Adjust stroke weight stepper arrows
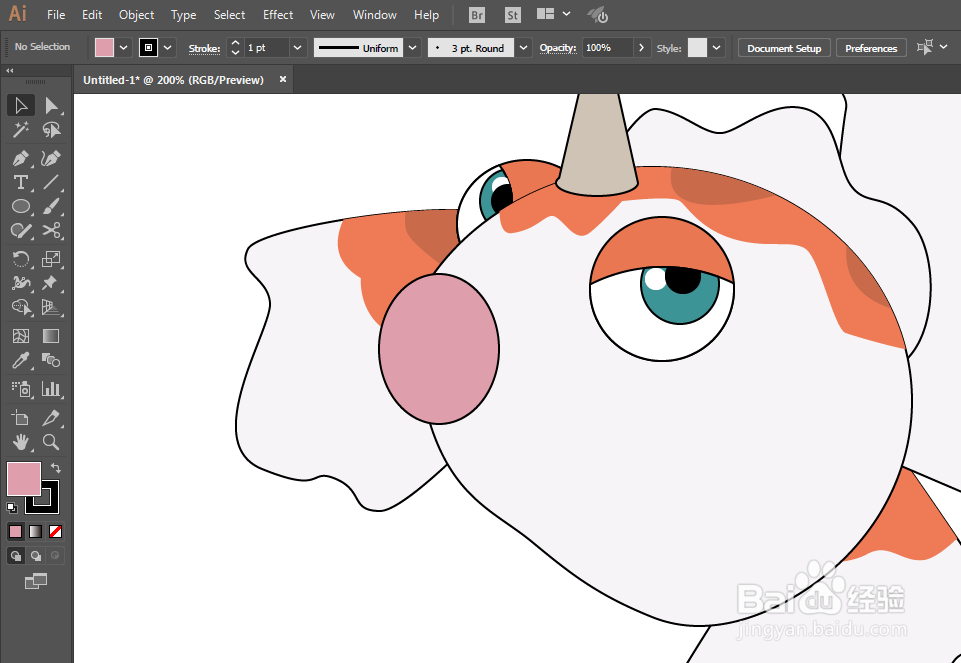Image resolution: width=961 pixels, height=663 pixels. point(235,48)
